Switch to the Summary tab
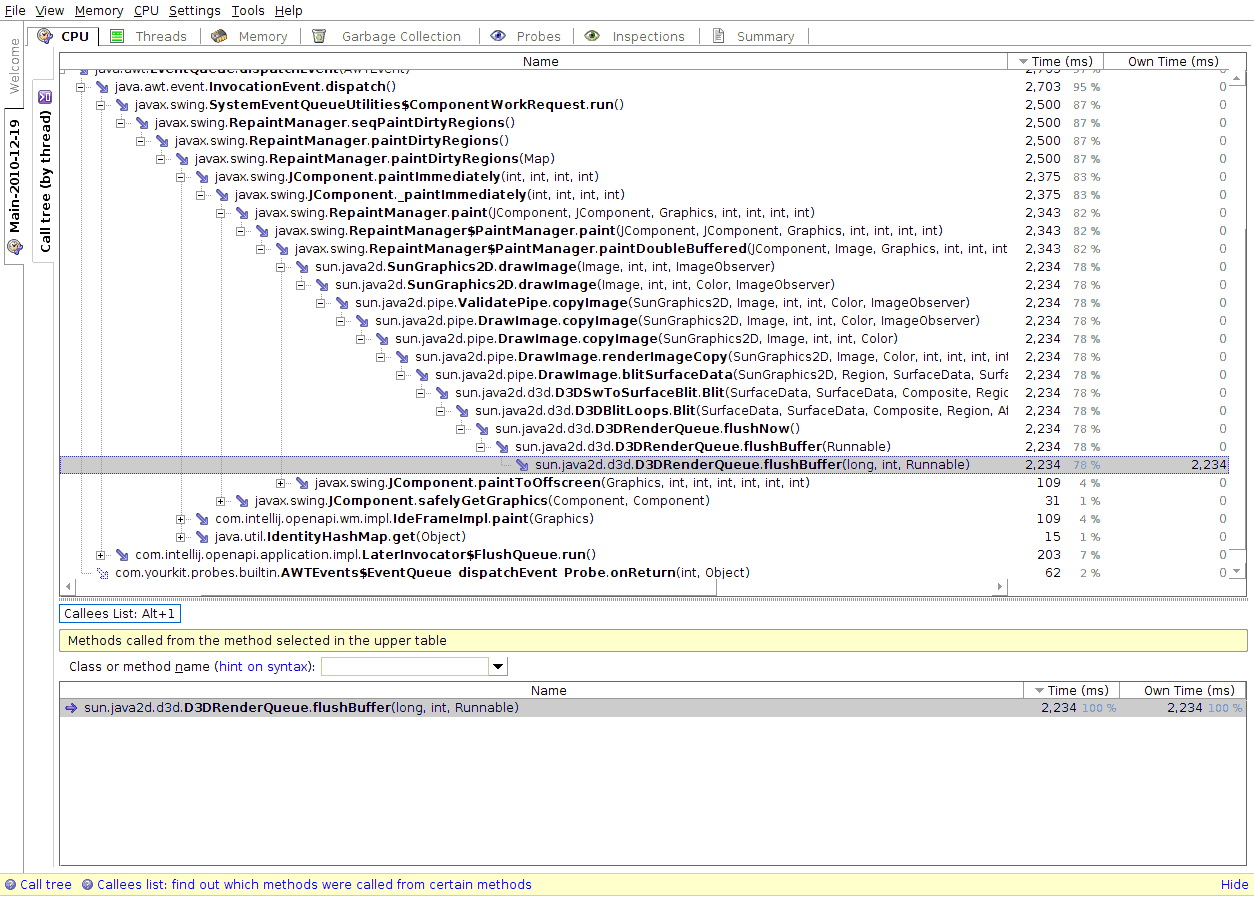The width and height of the screenshot is (1254, 913). 754,36
